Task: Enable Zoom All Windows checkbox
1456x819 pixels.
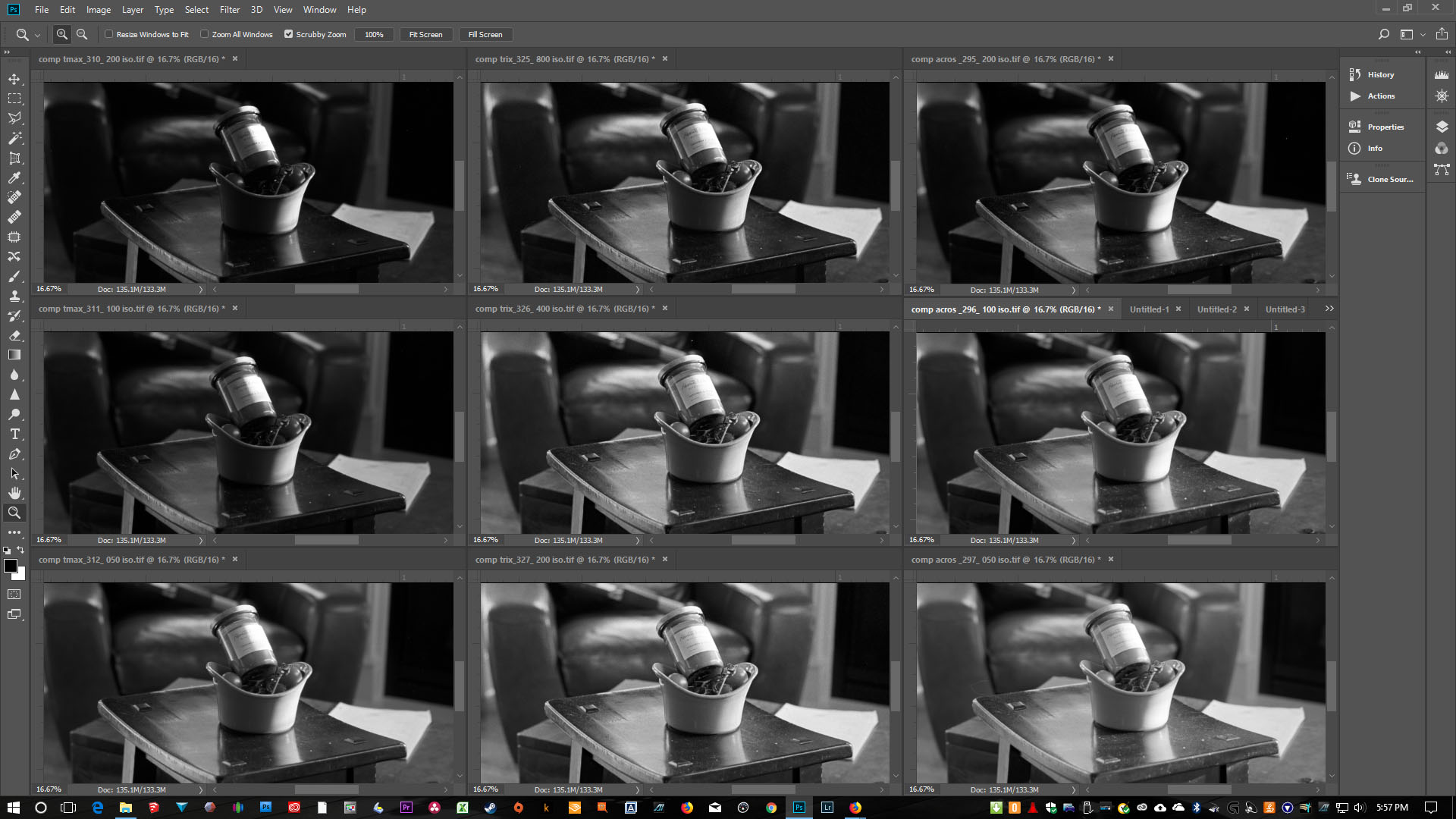Action: (205, 34)
